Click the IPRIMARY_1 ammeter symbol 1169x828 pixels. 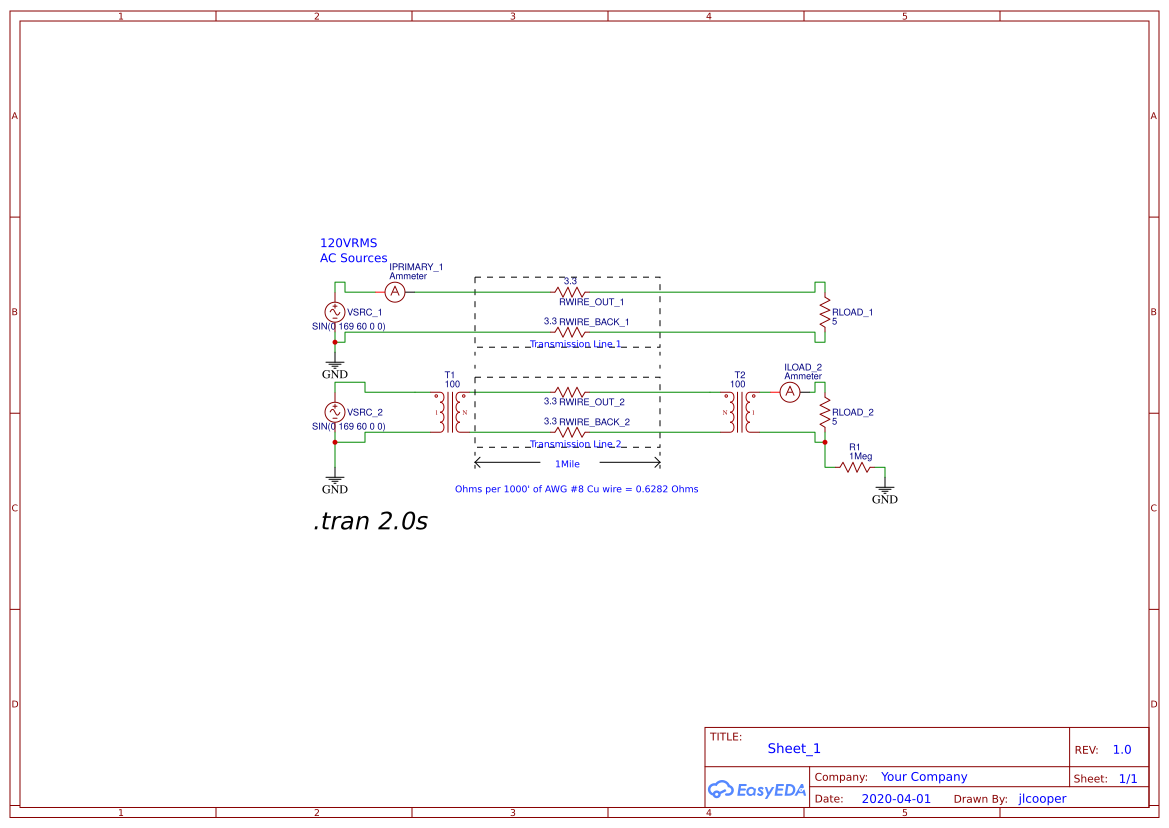click(x=395, y=291)
